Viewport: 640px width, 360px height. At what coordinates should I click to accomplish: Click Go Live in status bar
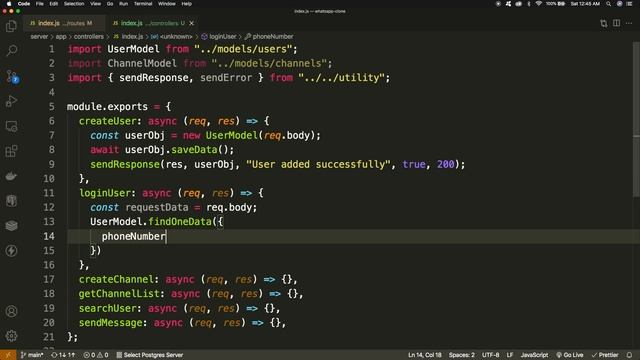click(x=570, y=355)
